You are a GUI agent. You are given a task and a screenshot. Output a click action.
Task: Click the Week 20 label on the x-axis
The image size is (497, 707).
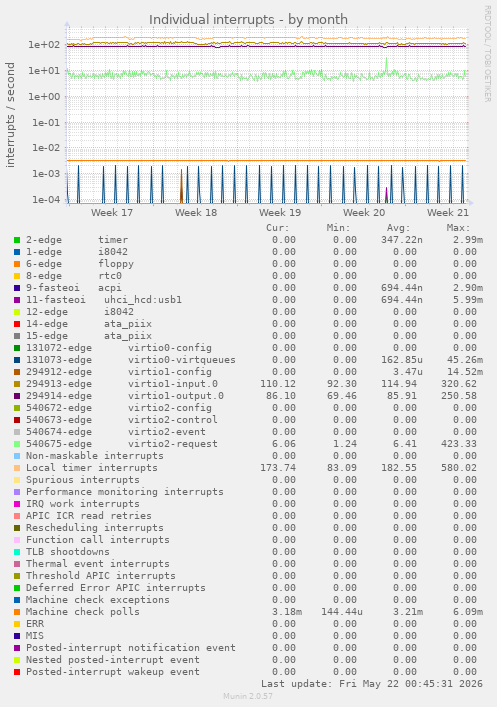(364, 212)
